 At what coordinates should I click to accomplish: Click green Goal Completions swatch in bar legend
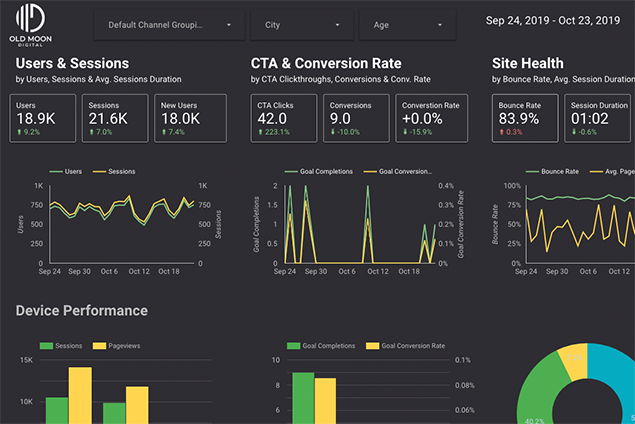pos(293,346)
